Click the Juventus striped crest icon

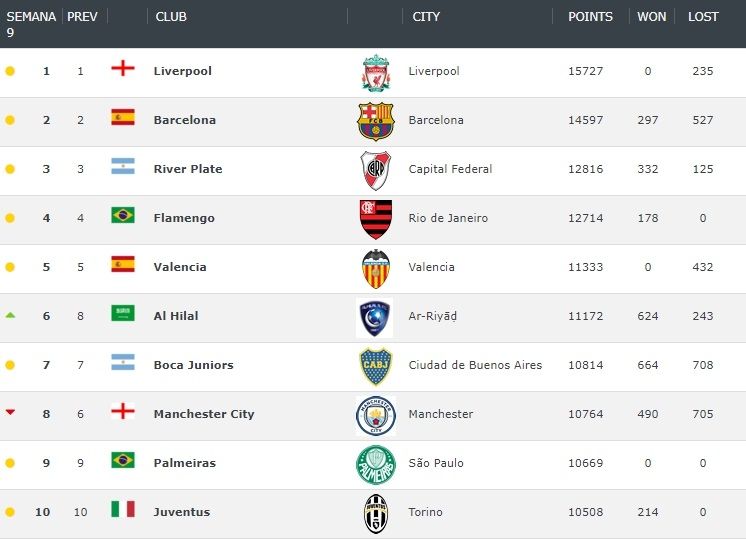tap(376, 513)
